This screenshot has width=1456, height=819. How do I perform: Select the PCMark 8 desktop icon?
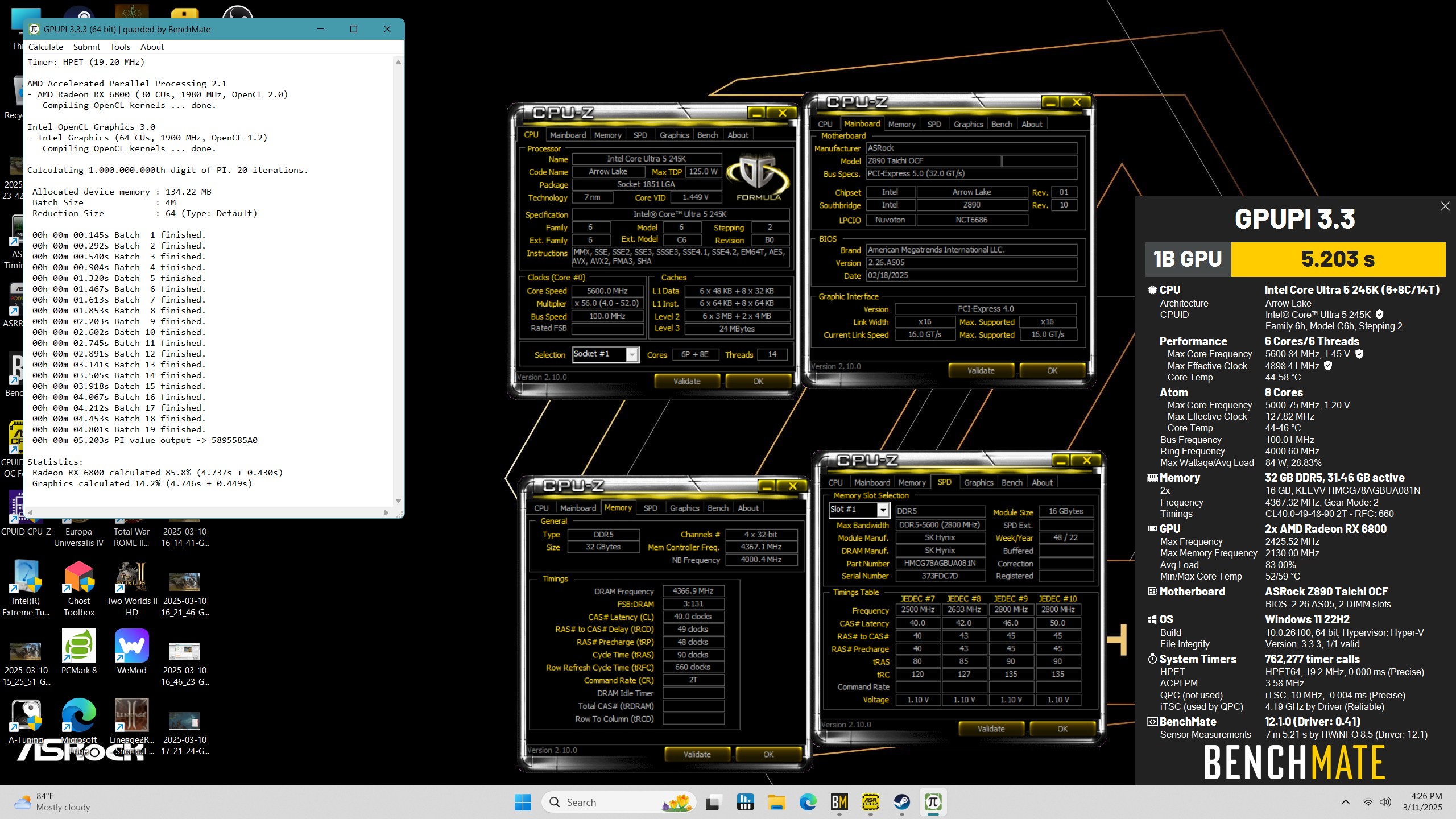tap(79, 653)
